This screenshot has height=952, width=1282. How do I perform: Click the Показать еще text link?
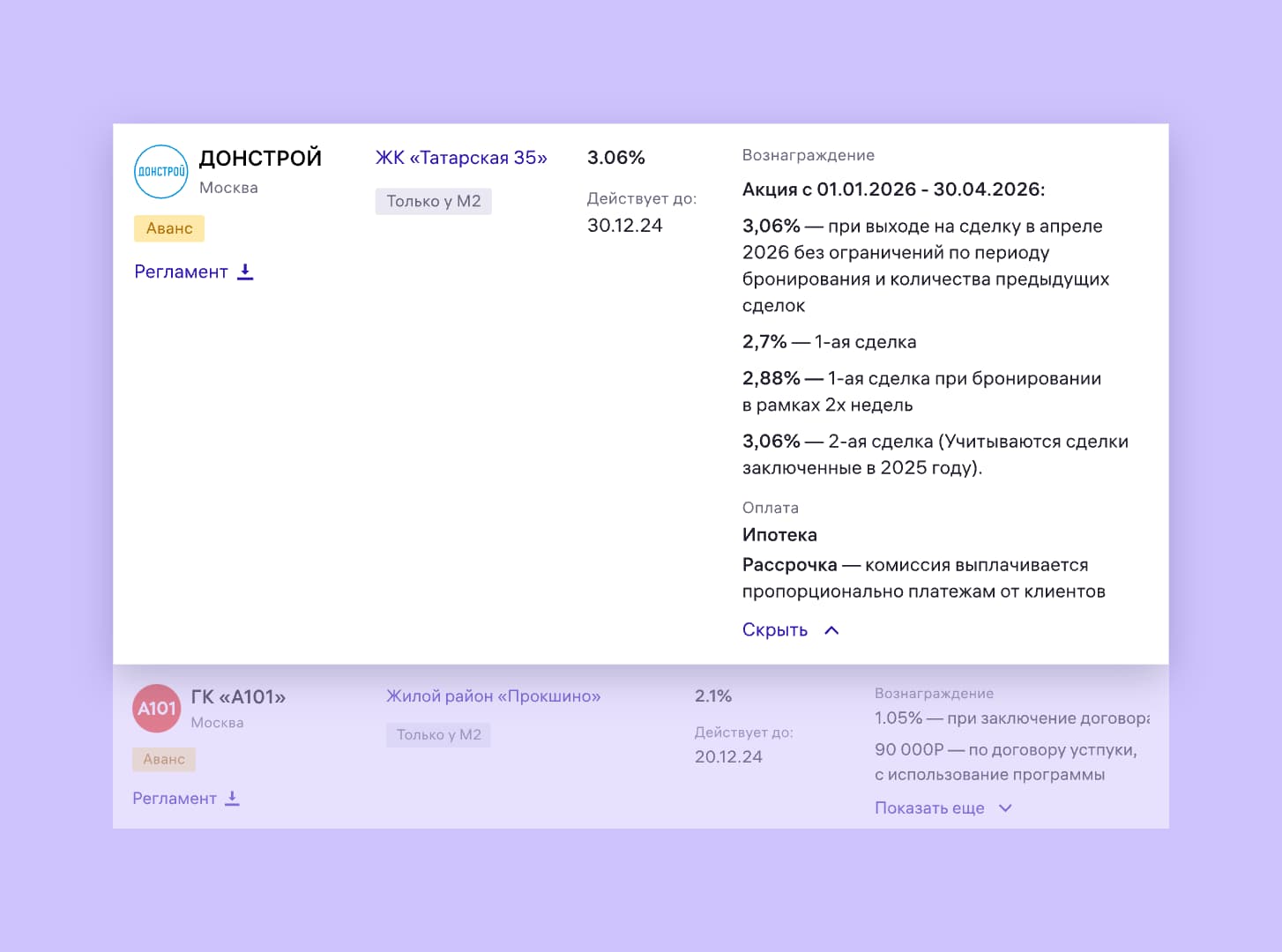(x=929, y=808)
